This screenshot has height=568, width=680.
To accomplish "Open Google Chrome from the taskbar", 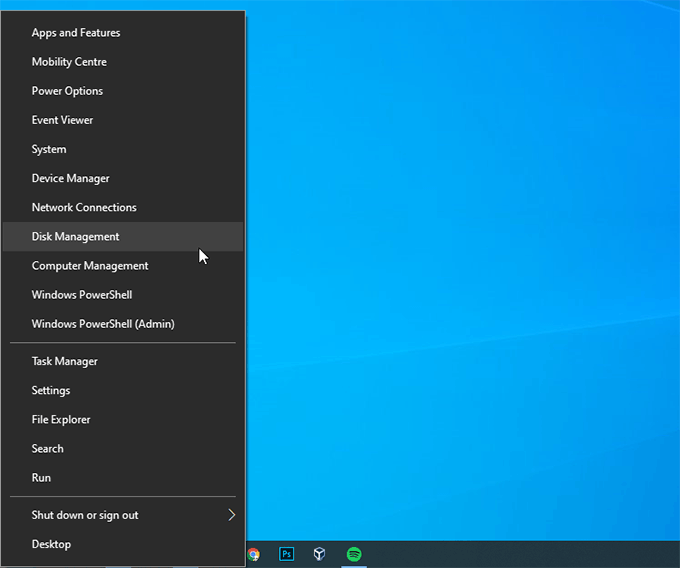I will 254,554.
